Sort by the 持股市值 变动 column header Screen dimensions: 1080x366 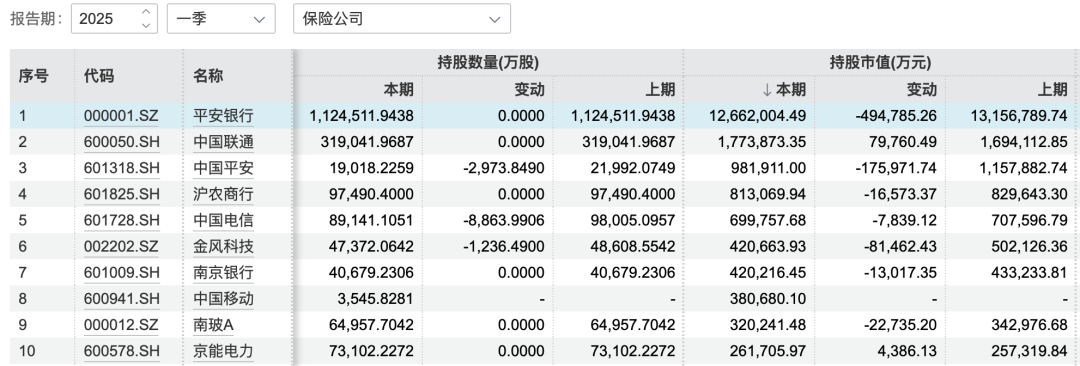click(922, 89)
